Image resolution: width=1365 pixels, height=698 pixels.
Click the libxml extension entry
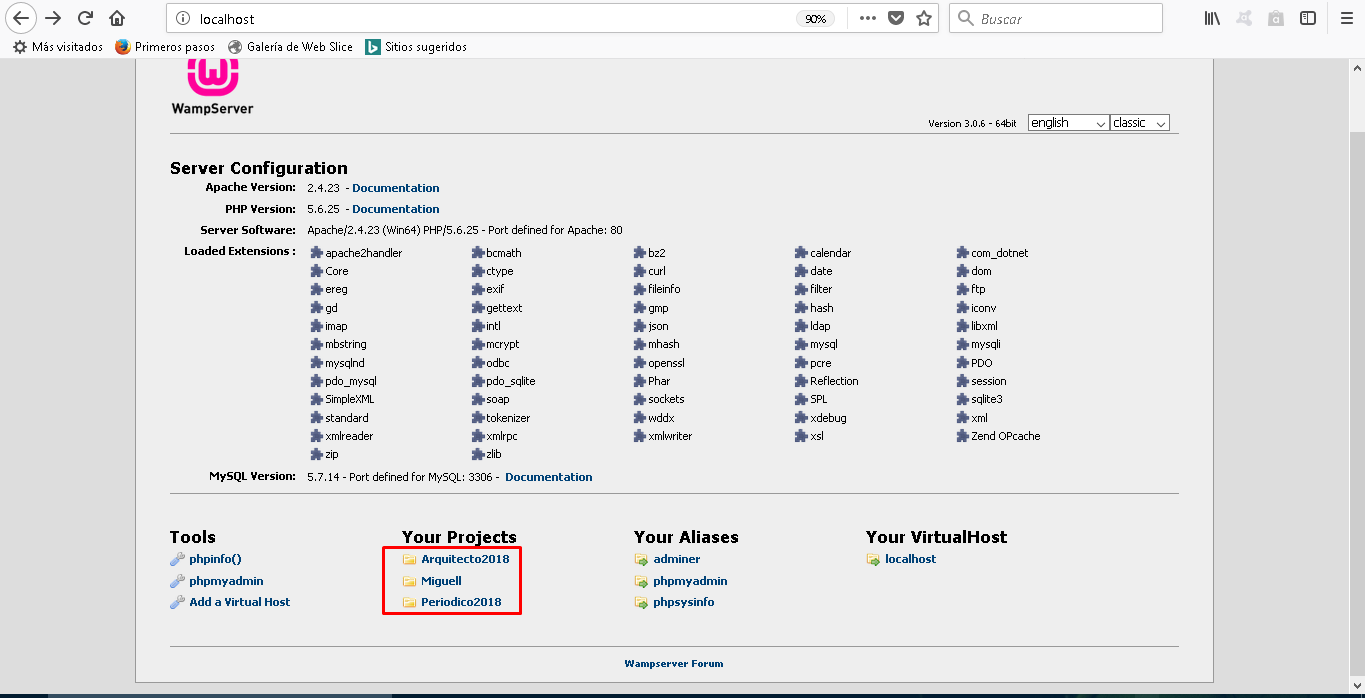click(x=977, y=326)
